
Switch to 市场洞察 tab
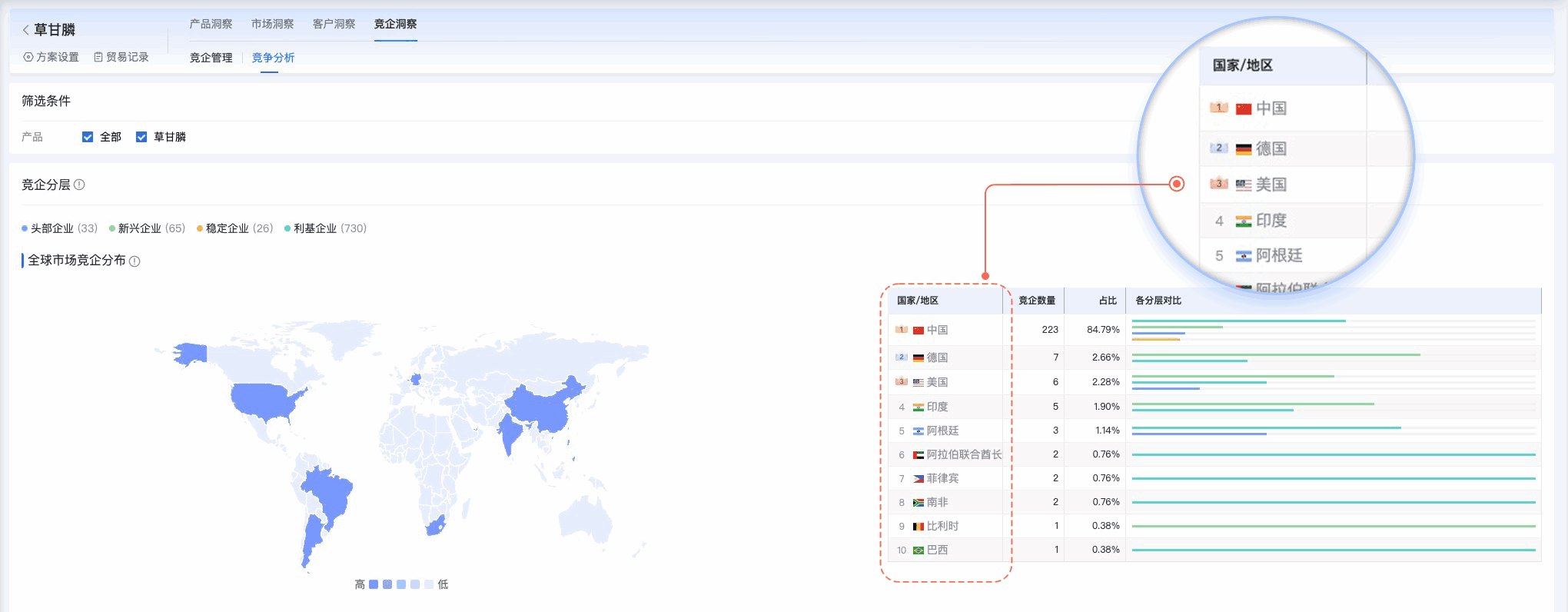272,24
